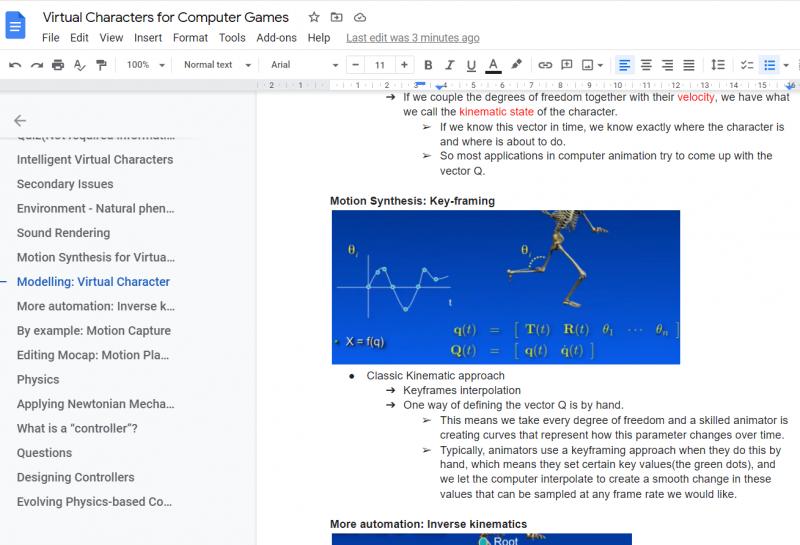800x545 pixels.
Task: Go to Sound Rendering outline heading
Action: tap(63, 233)
